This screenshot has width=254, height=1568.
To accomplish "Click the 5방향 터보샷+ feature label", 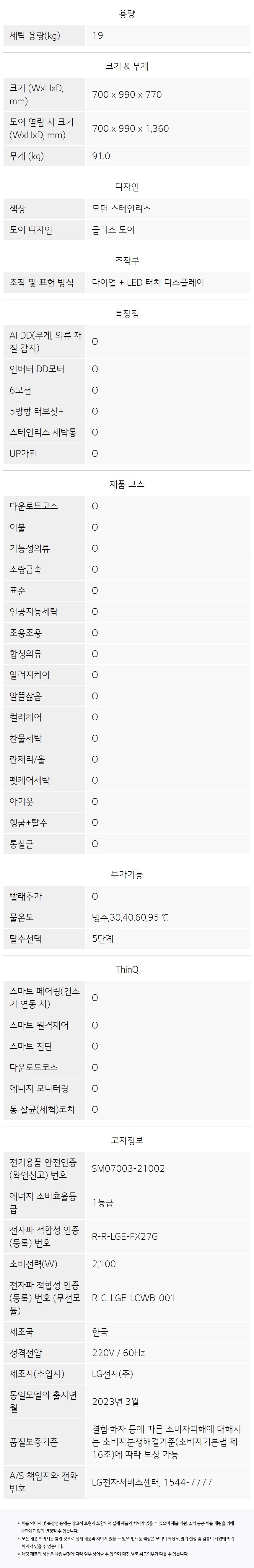I will pos(37,412).
